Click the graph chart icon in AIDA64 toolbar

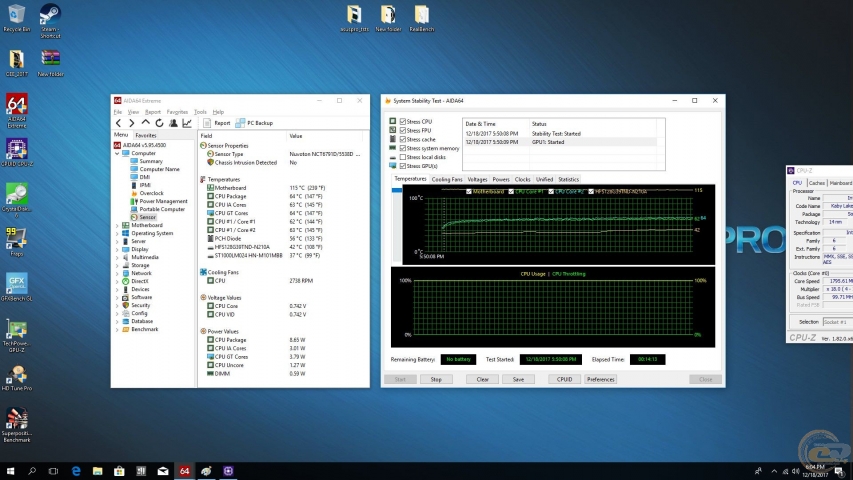click(x=187, y=123)
